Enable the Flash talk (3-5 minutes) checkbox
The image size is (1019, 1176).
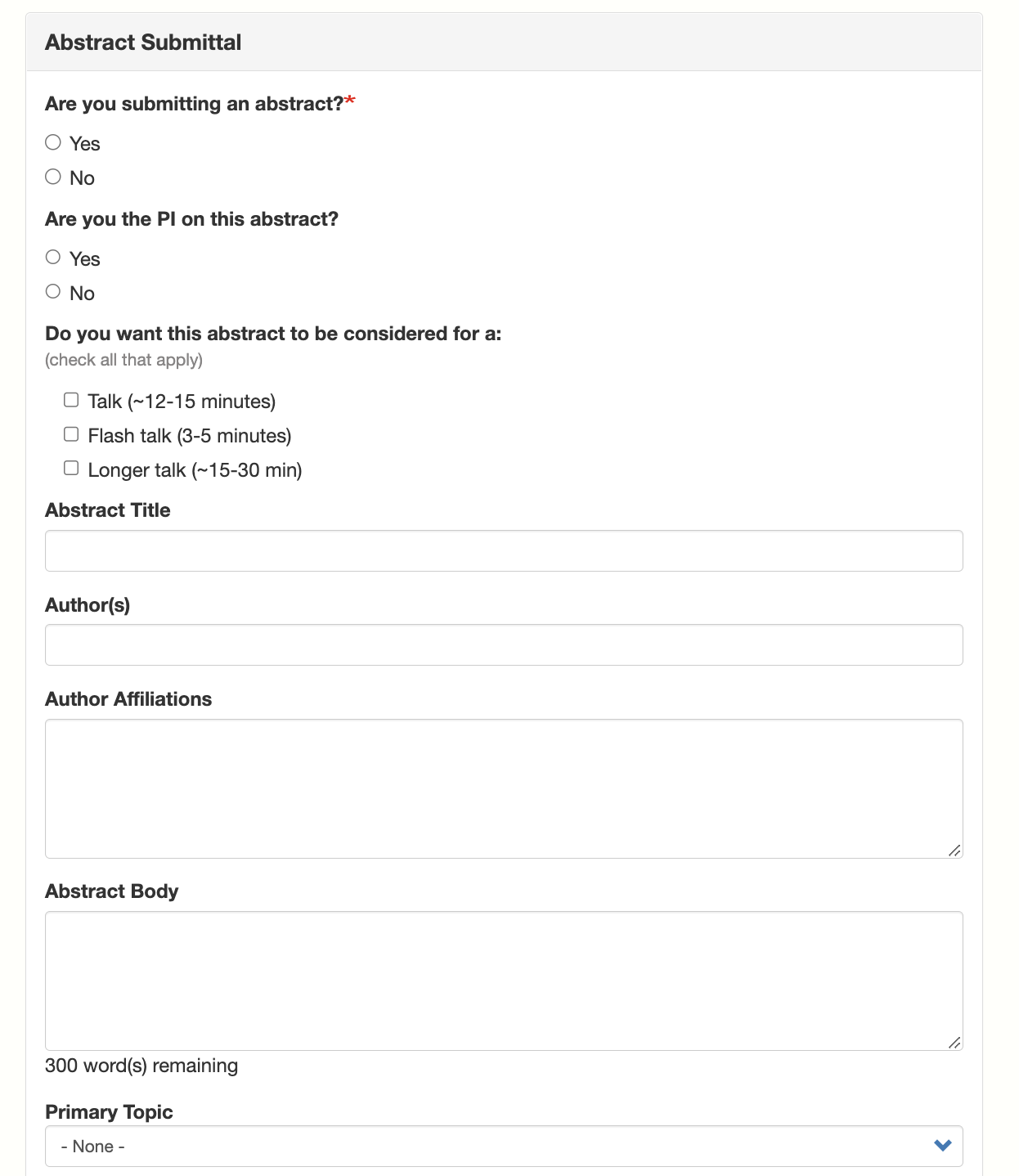tap(71, 434)
